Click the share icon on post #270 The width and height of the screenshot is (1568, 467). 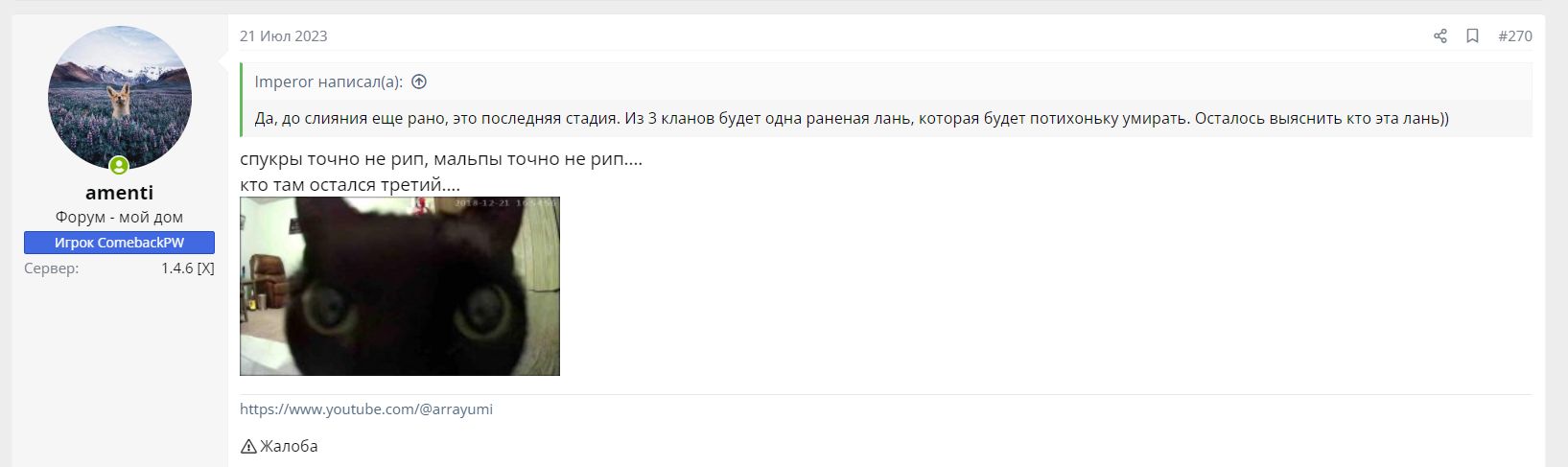(1439, 35)
